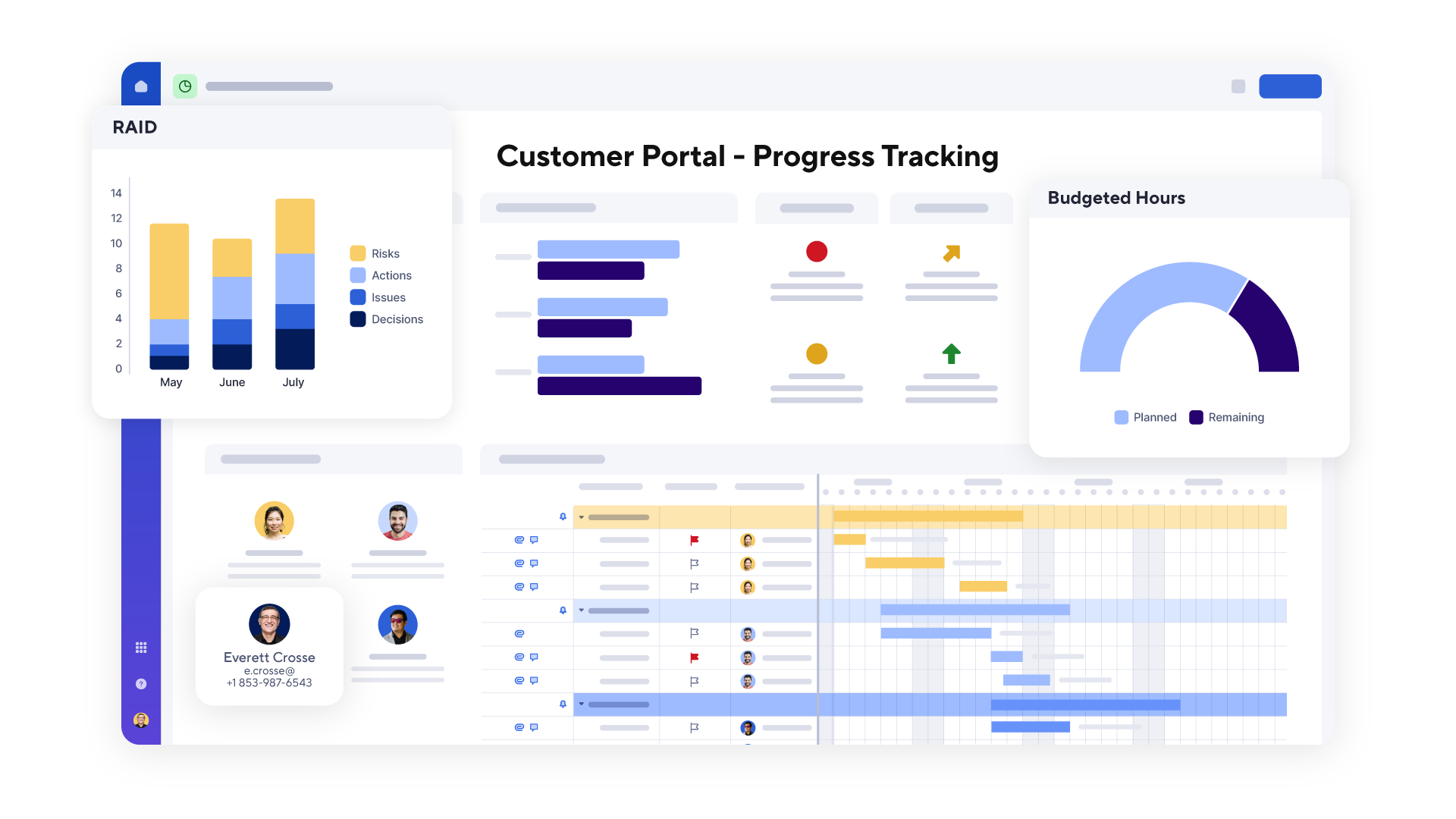1456x819 pixels.
Task: Click the dark blue summary bar in the Gantt chart
Action: 1085,704
